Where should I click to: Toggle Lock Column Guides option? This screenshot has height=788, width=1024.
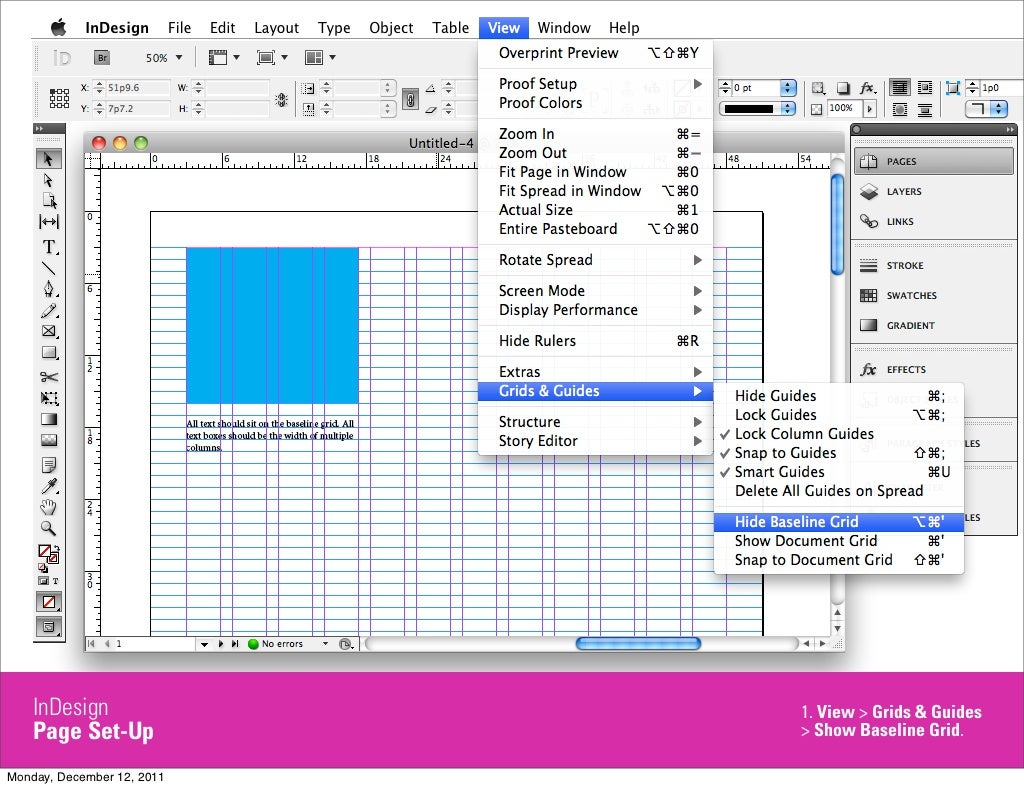(x=839, y=433)
